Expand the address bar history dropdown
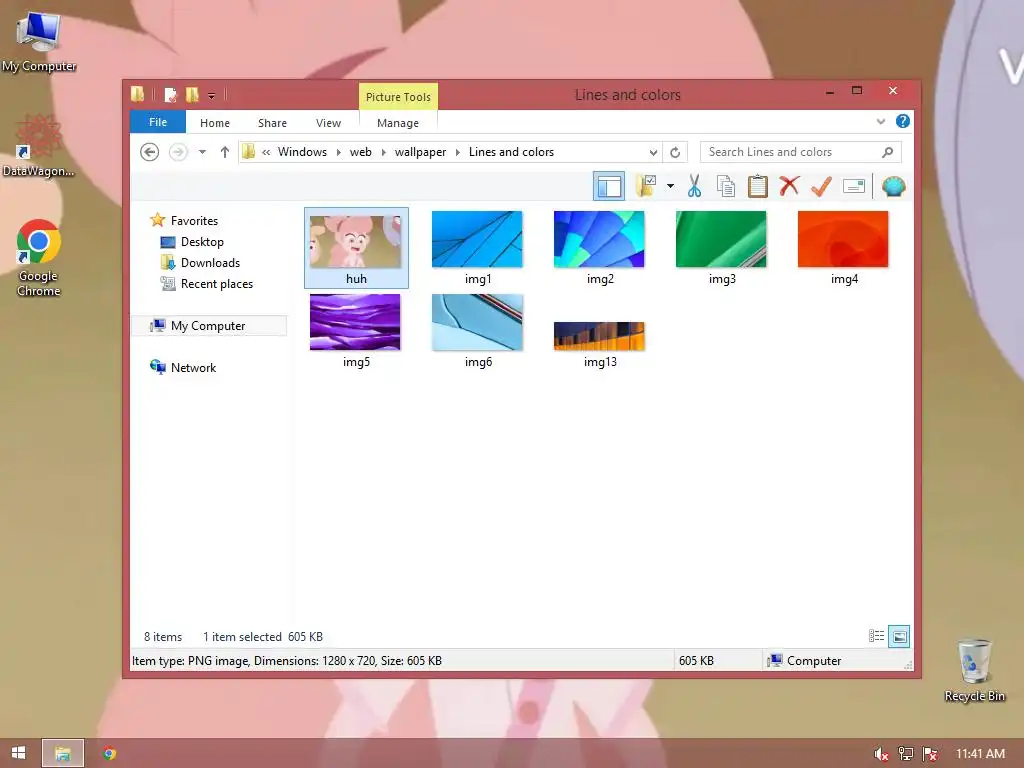Viewport: 1024px width, 768px height. [x=653, y=152]
